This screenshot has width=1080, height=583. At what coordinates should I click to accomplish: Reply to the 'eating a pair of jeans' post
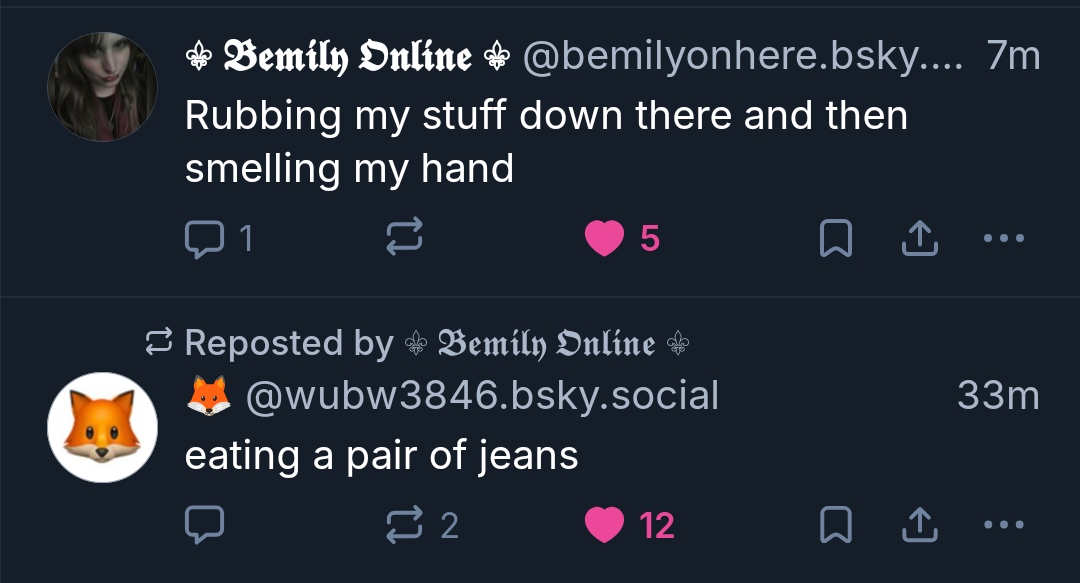(x=205, y=525)
